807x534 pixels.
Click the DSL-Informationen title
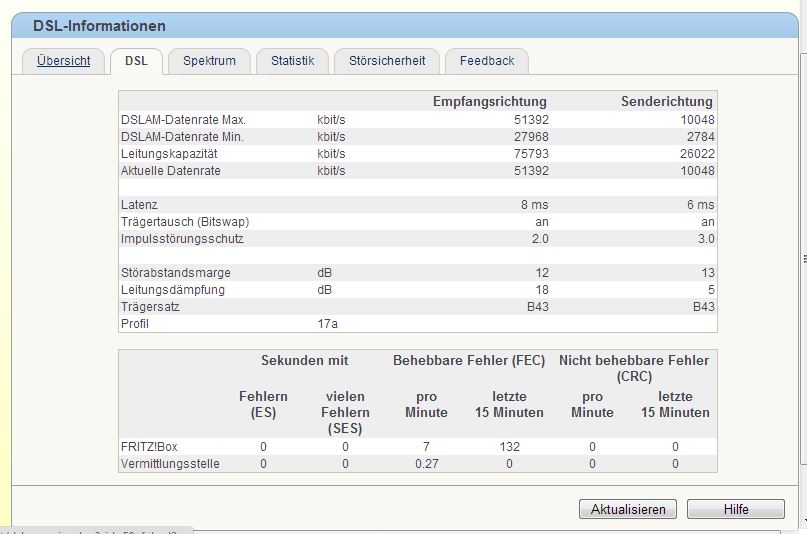[x=99, y=26]
